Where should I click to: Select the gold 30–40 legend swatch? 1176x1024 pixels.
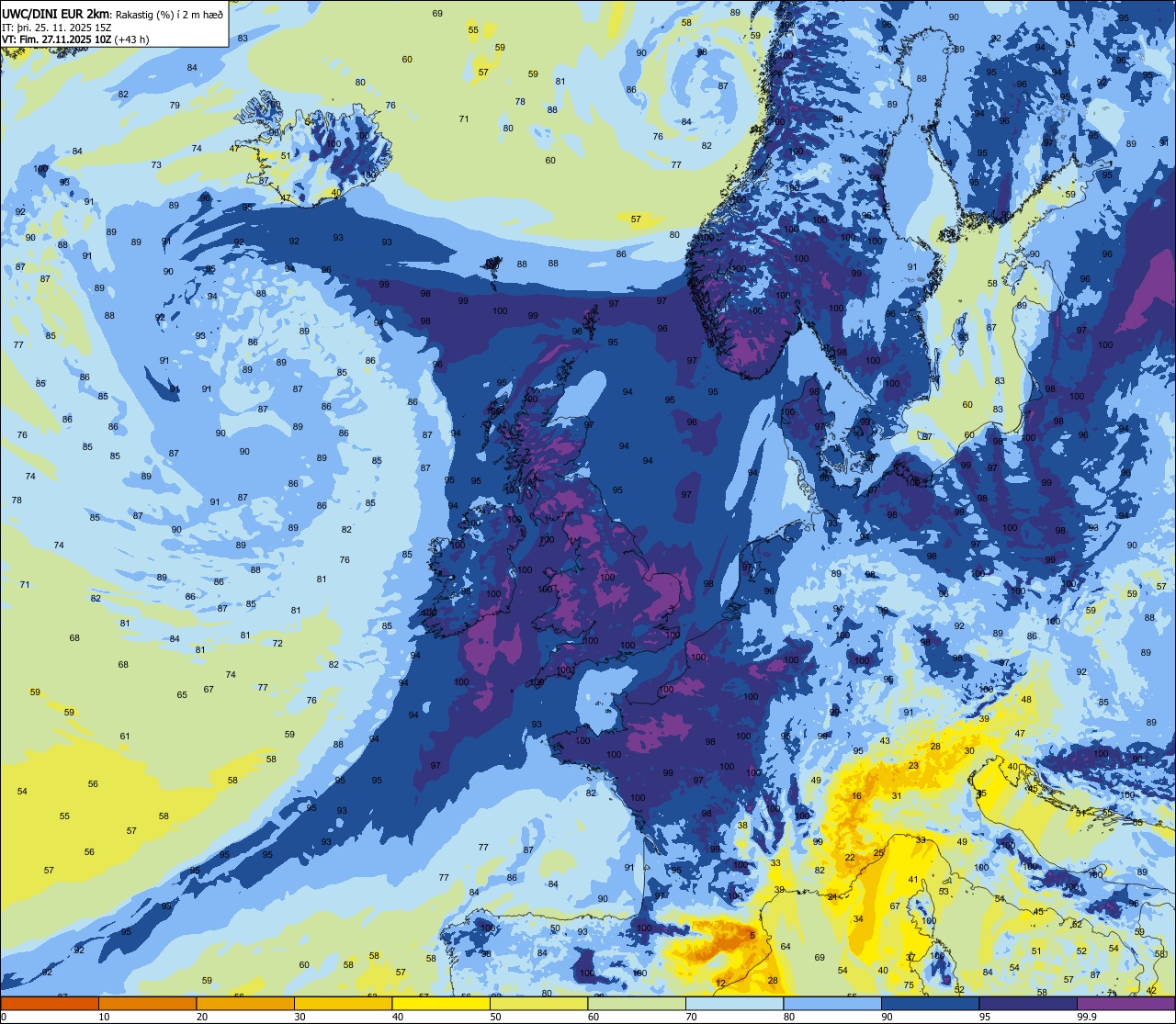[x=343, y=1003]
